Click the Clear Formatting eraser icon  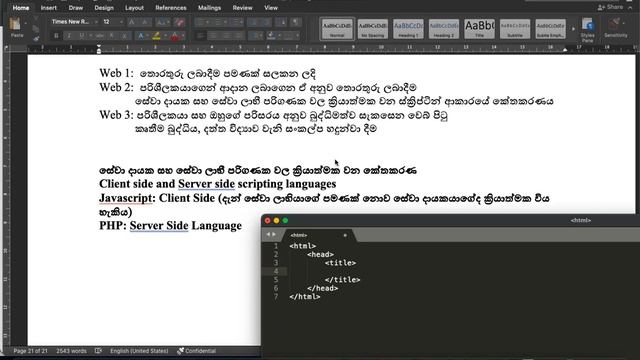[x=180, y=22]
